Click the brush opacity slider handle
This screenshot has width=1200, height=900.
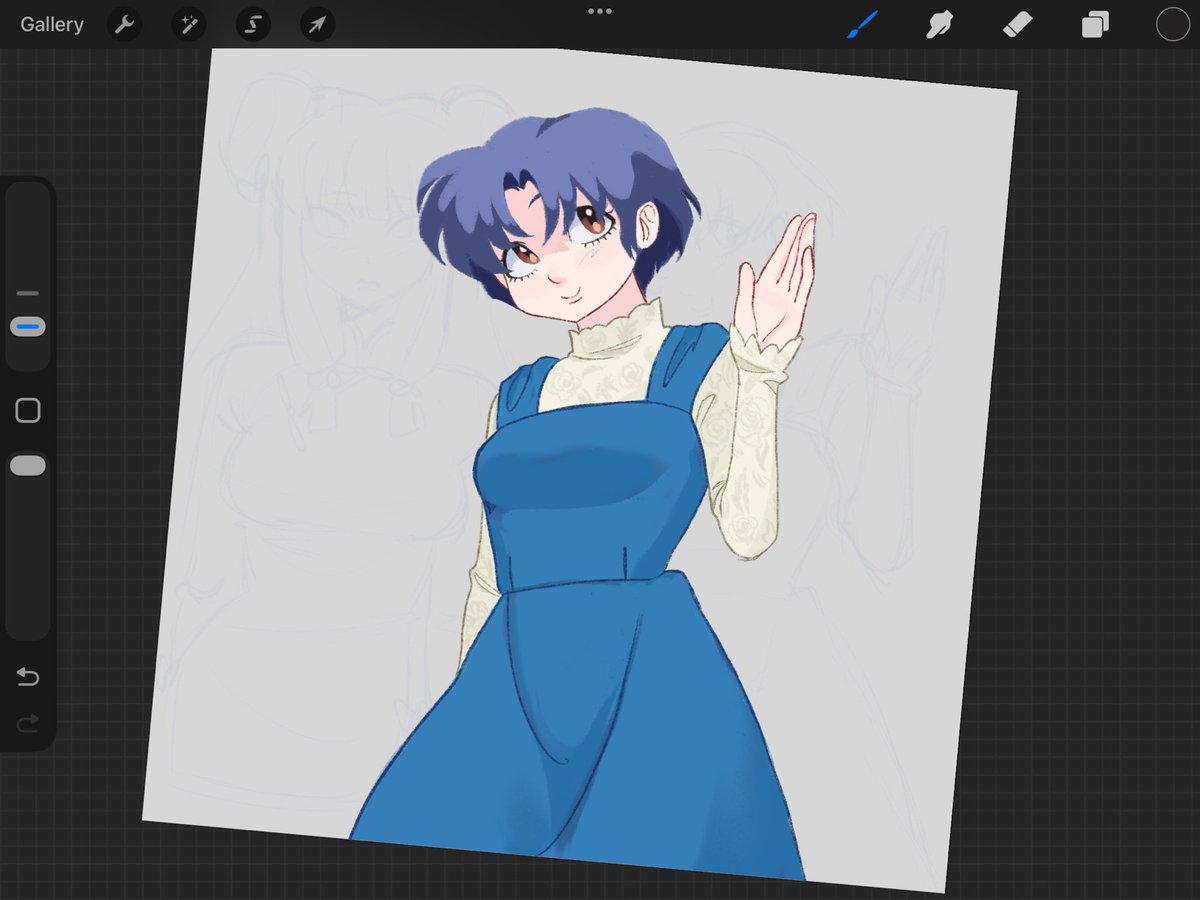[x=28, y=466]
